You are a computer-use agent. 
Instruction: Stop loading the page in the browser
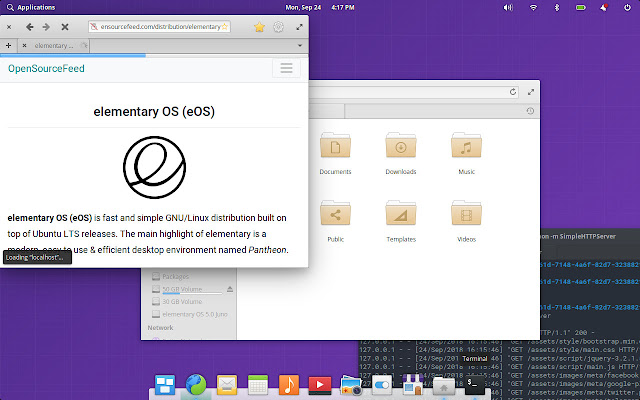pos(64,27)
